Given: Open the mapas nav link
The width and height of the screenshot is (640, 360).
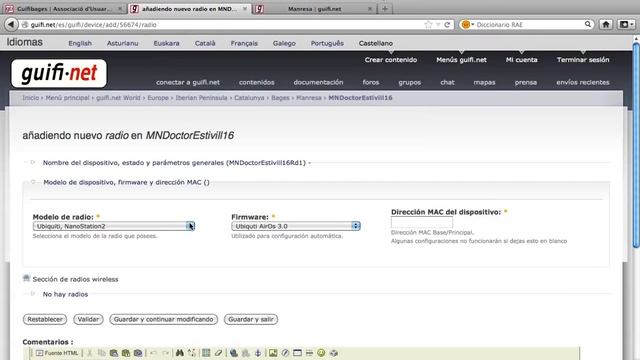Looking at the screenshot, I should click(484, 82).
